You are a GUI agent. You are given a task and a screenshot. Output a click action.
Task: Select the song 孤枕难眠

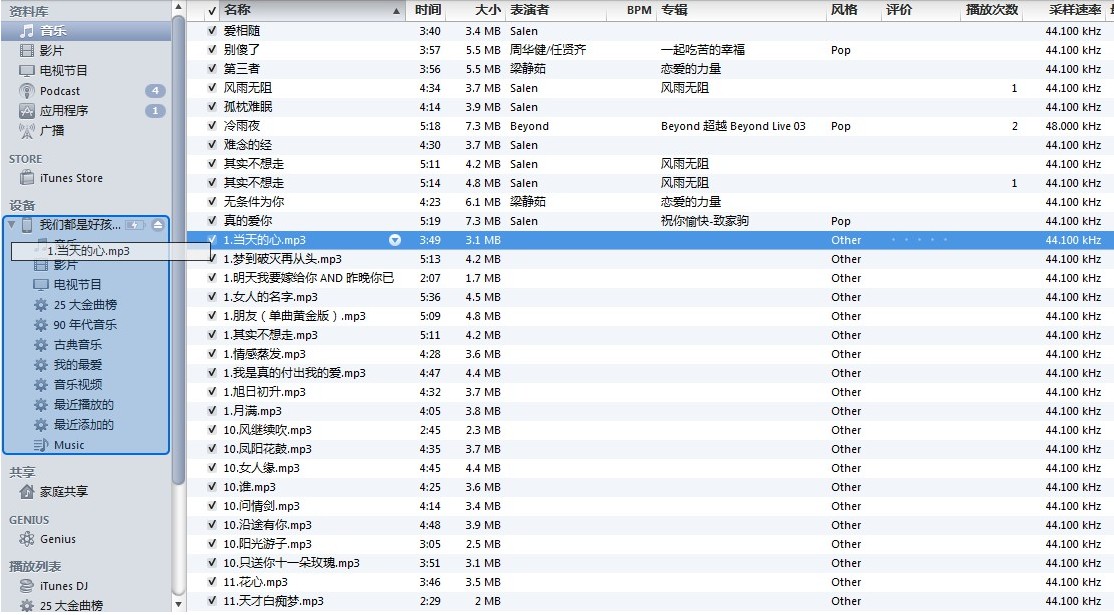(248, 107)
